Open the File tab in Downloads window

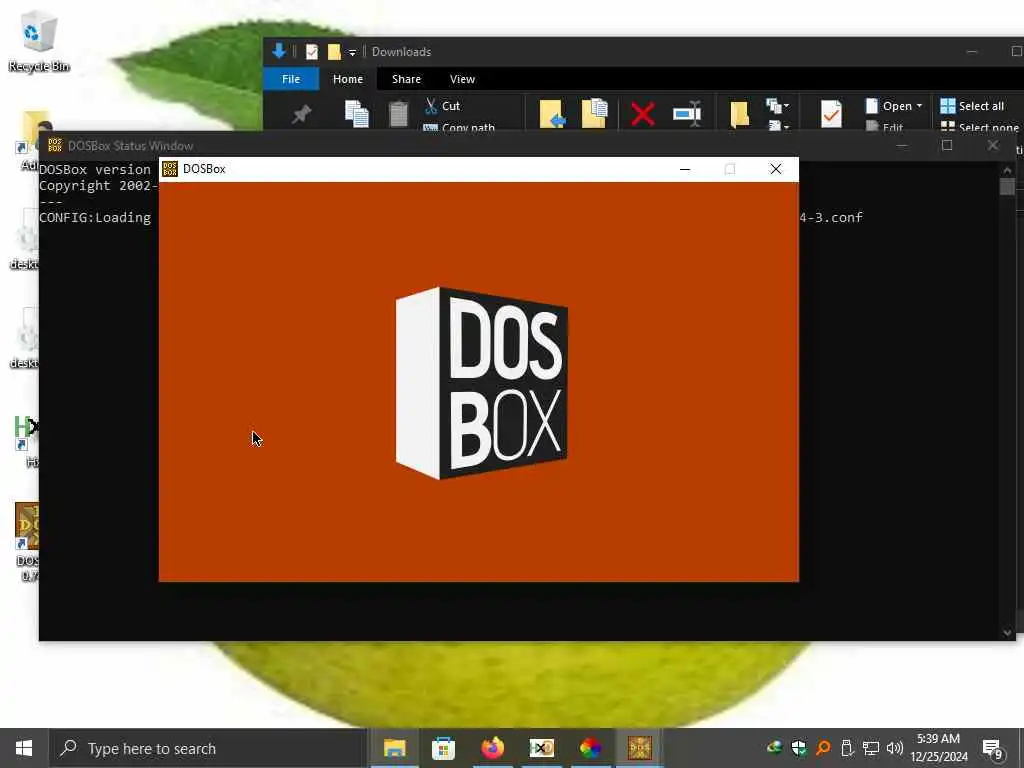(291, 79)
